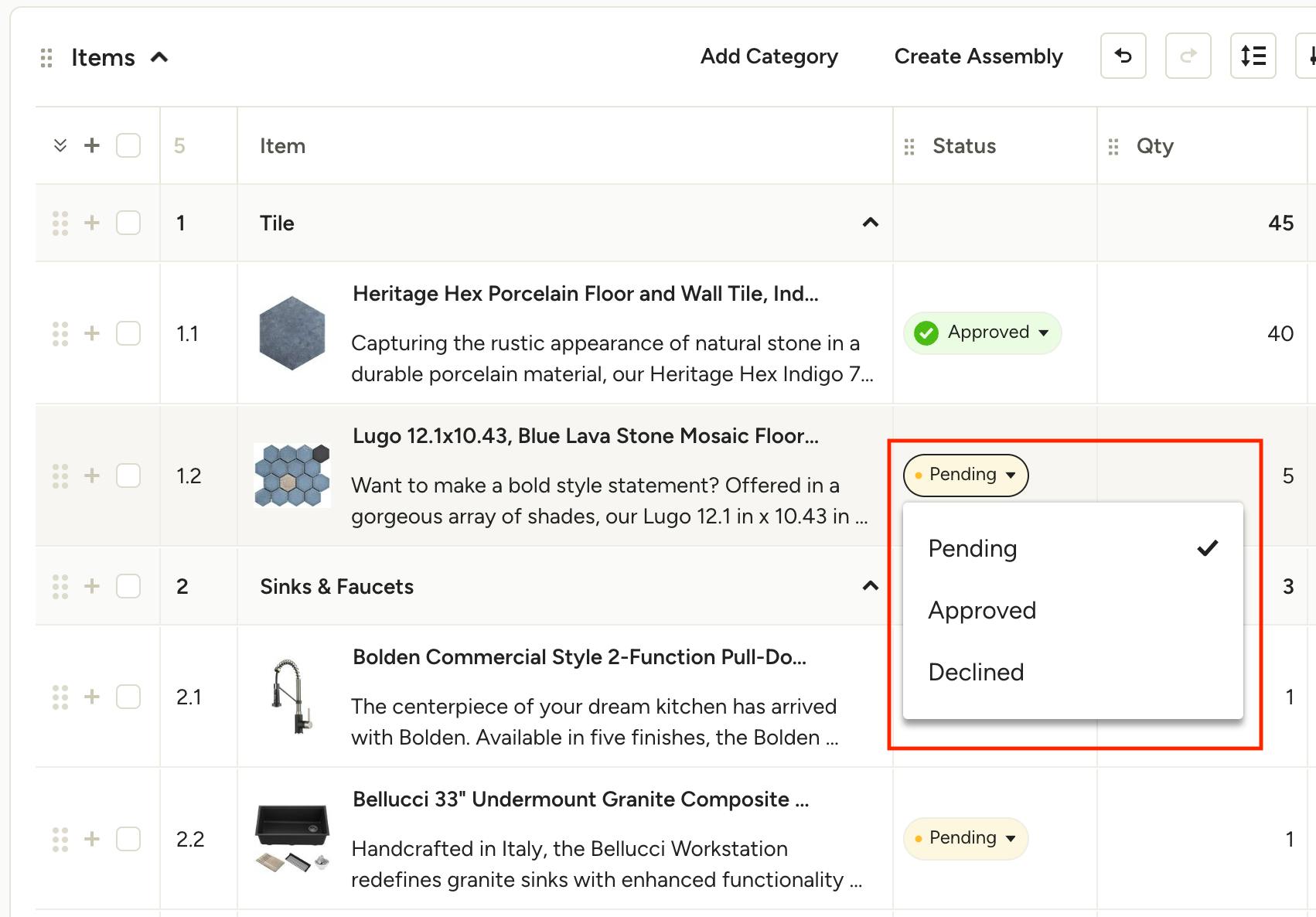Click the plus icon in the Tile category row
The width and height of the screenshot is (1316, 917).
[x=92, y=223]
